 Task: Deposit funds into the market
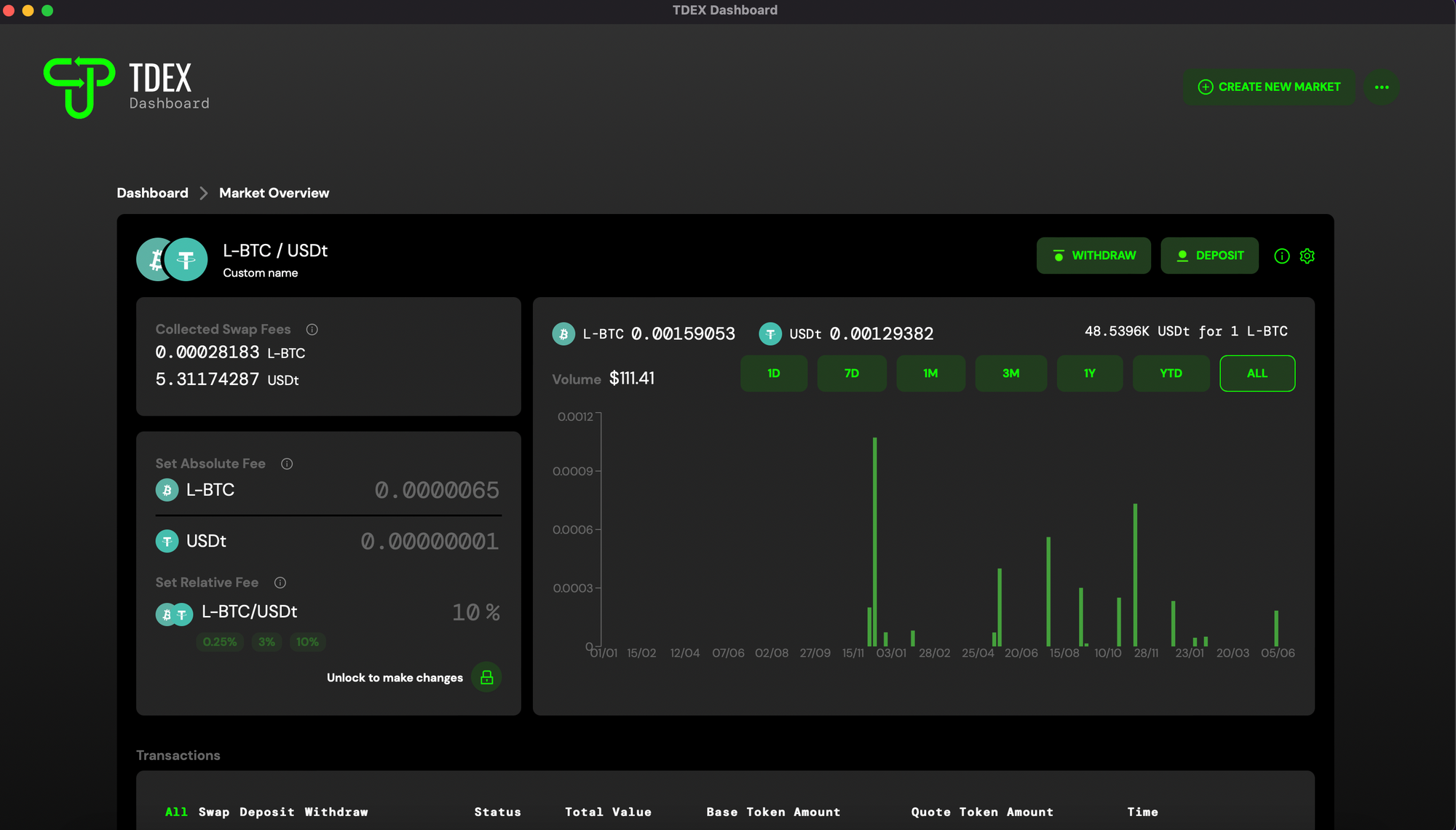pyautogui.click(x=1209, y=256)
